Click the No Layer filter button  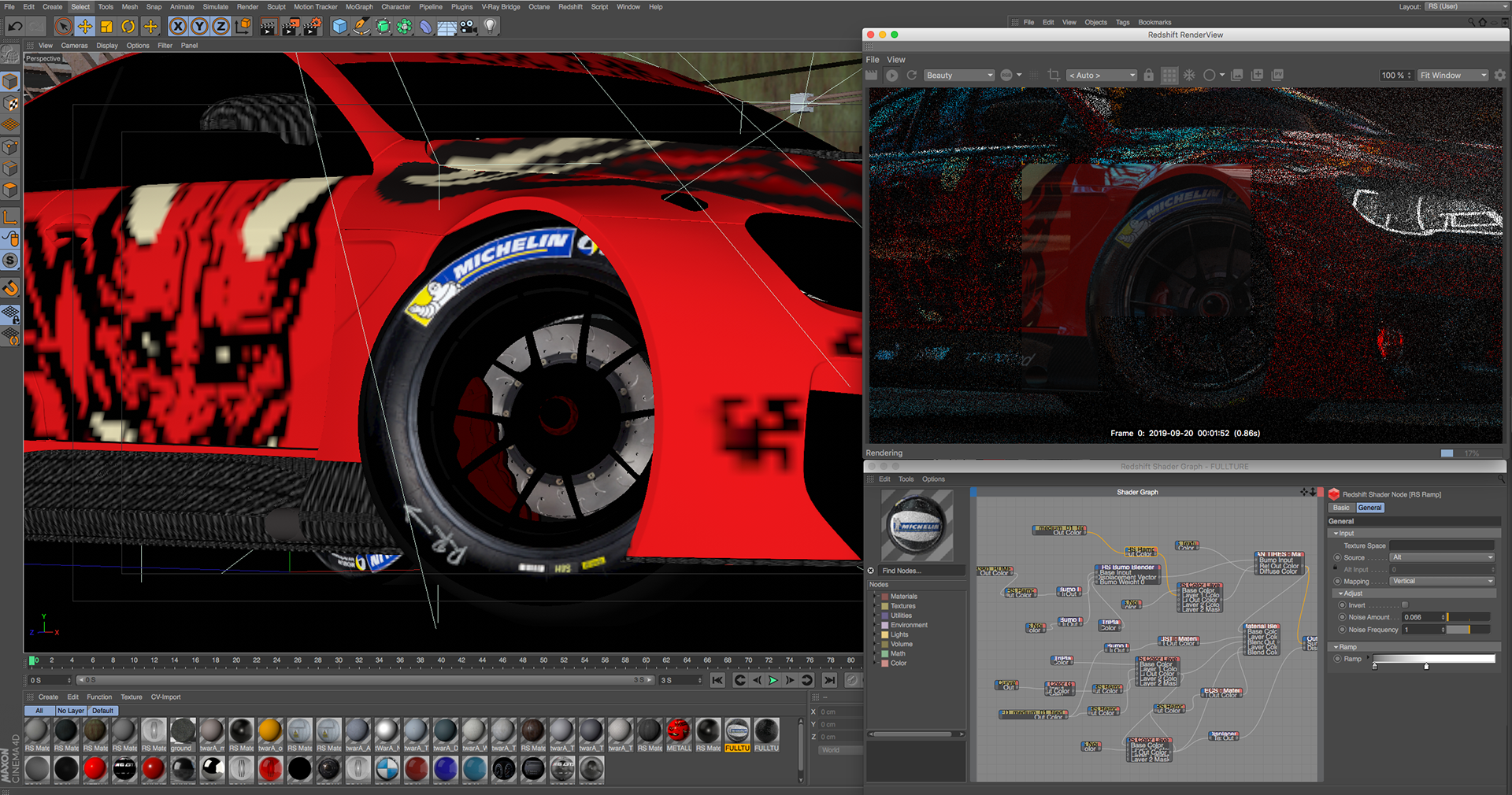point(70,711)
